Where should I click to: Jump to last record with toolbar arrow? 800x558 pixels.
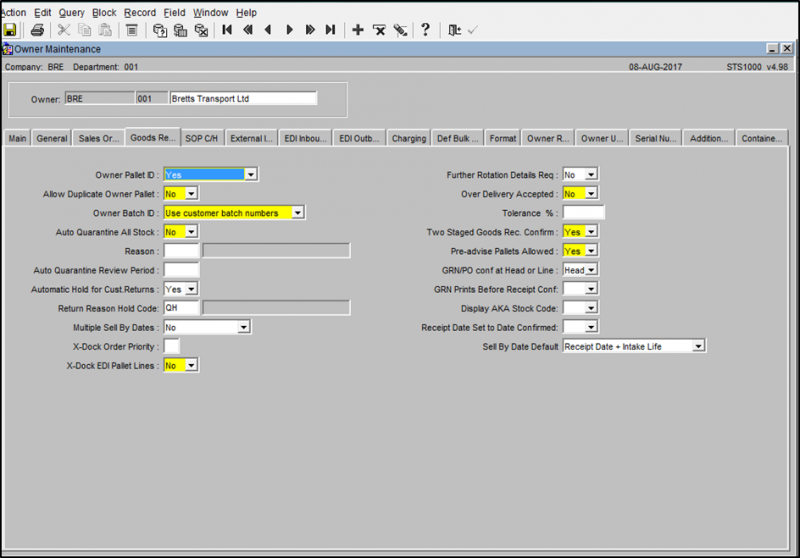[x=331, y=30]
